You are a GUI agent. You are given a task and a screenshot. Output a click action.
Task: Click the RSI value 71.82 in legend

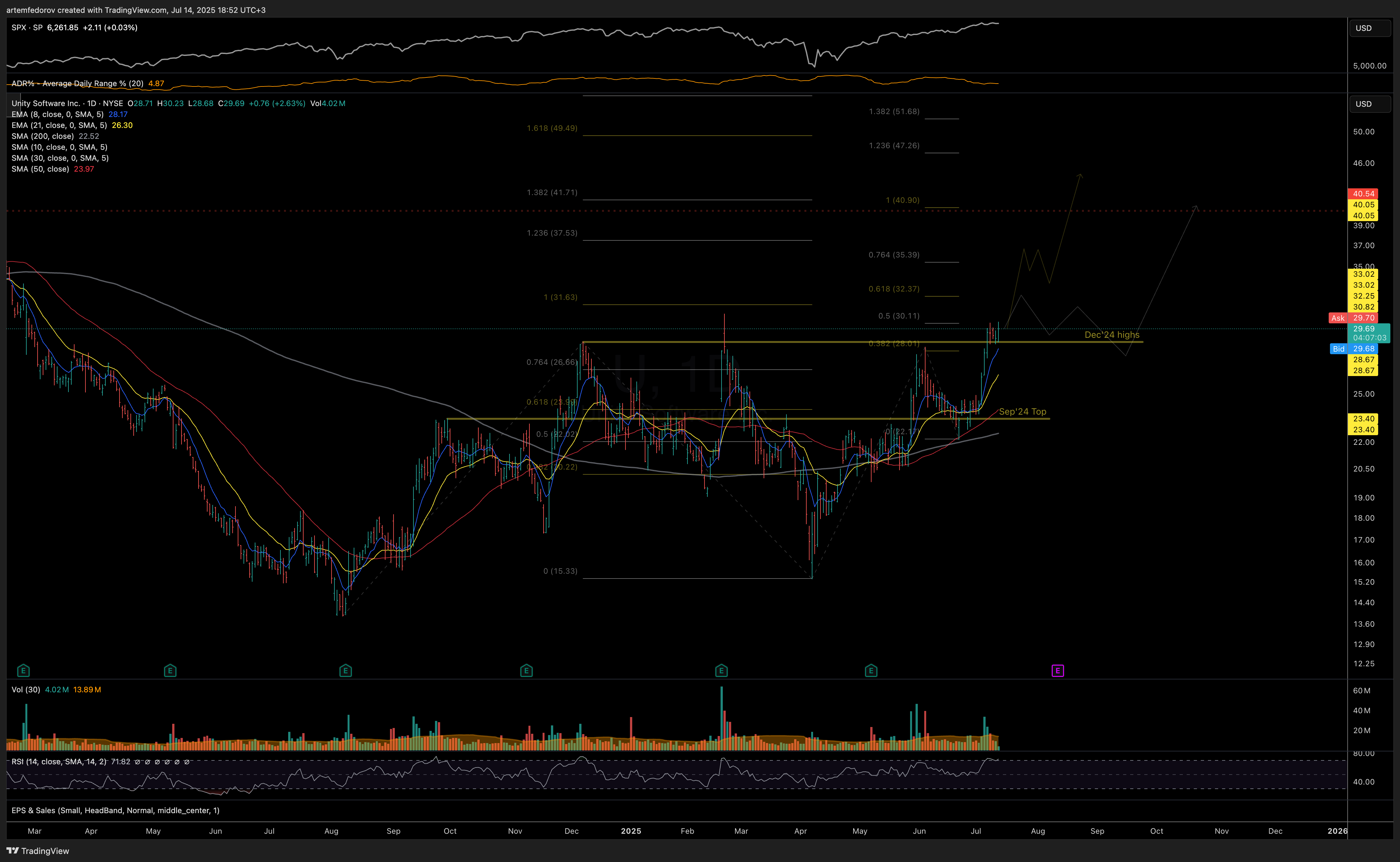[x=120, y=762]
